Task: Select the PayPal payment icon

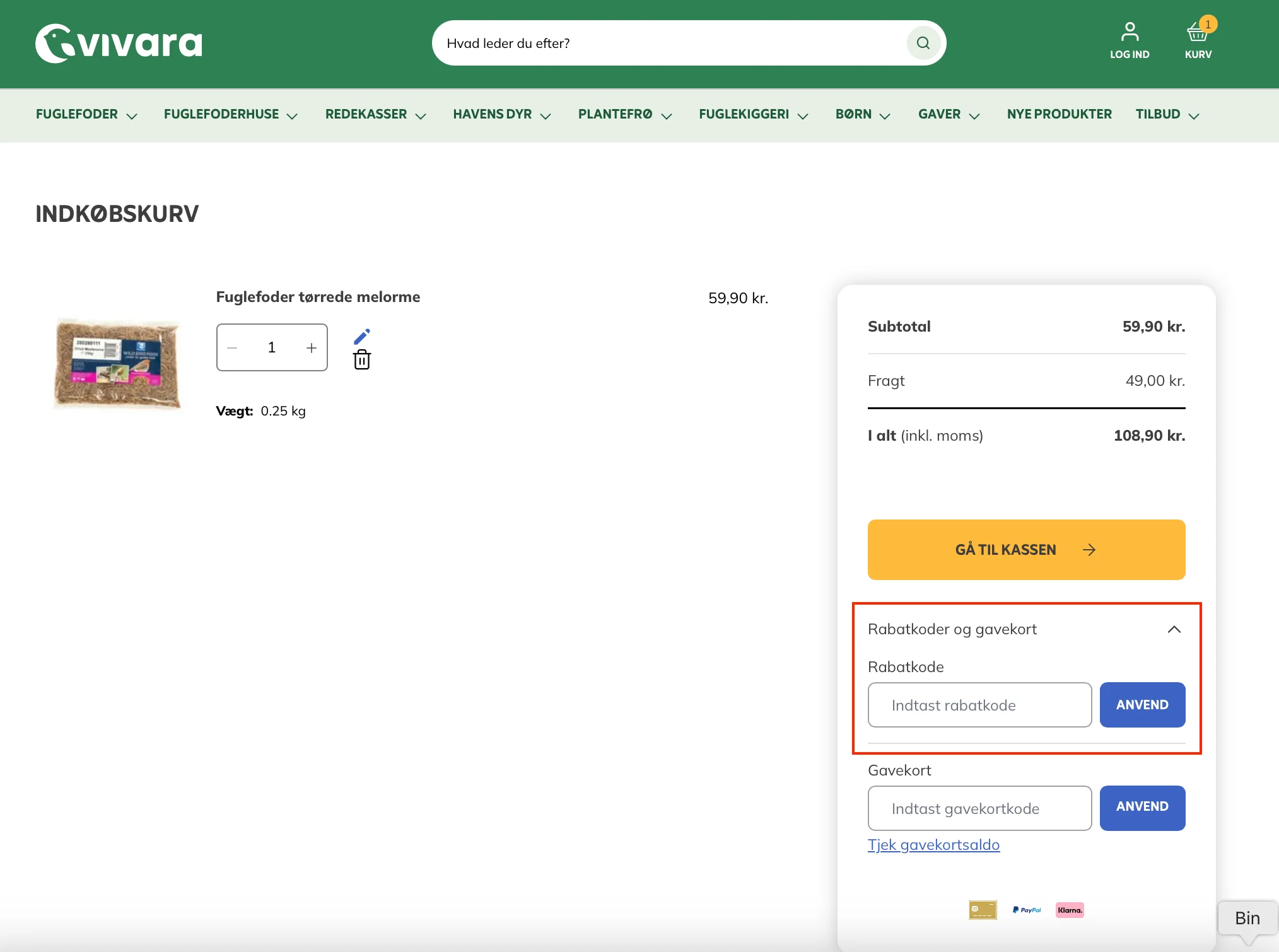Action: [1027, 909]
